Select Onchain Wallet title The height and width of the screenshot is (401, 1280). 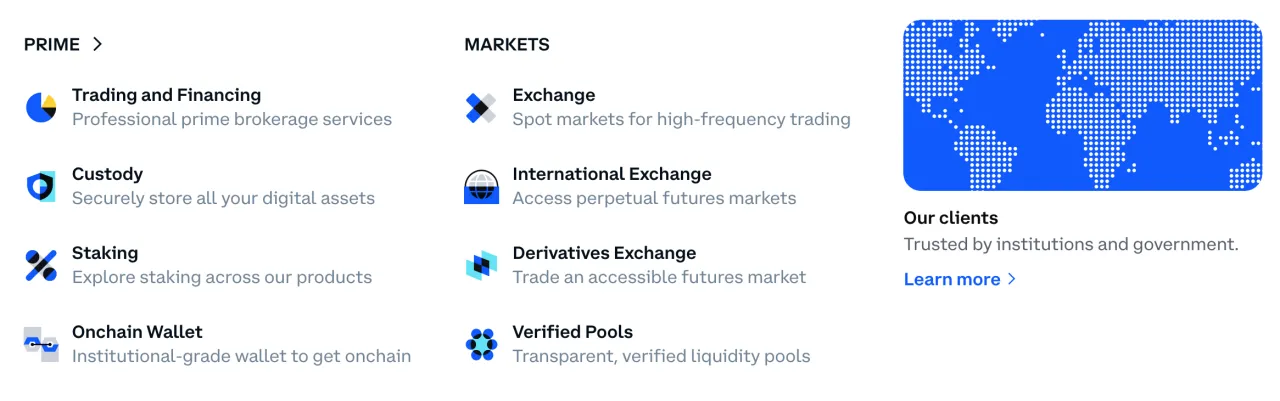tap(137, 332)
